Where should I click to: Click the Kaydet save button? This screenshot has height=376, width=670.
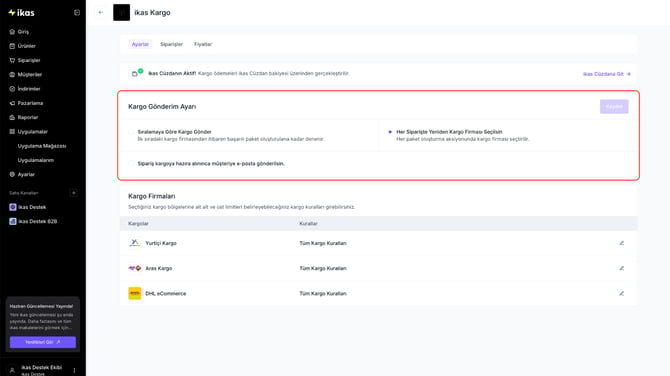[x=614, y=106]
